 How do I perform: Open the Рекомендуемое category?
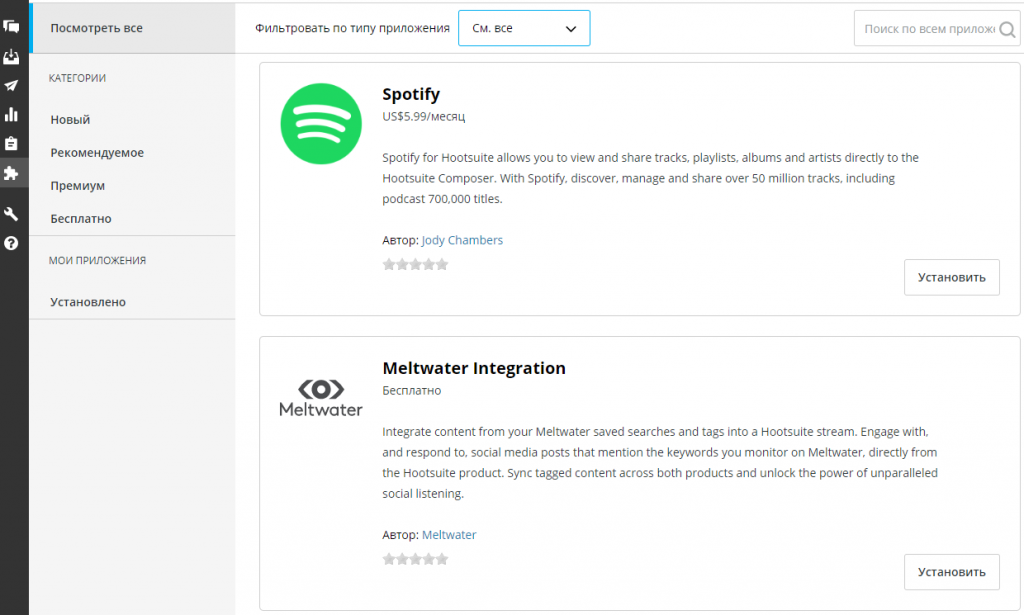[97, 153]
